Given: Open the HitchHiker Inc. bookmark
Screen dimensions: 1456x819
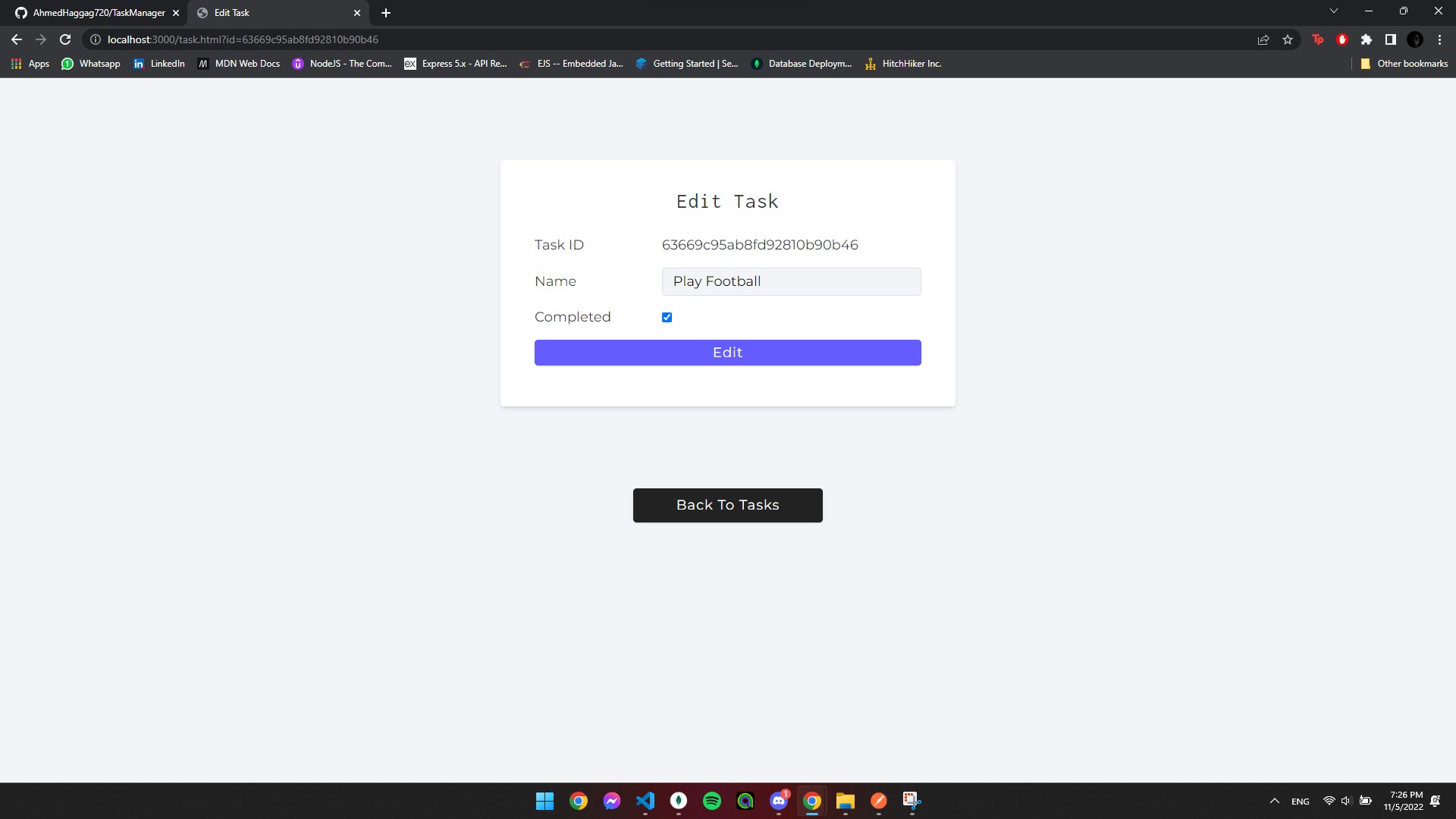Looking at the screenshot, I should click(903, 64).
